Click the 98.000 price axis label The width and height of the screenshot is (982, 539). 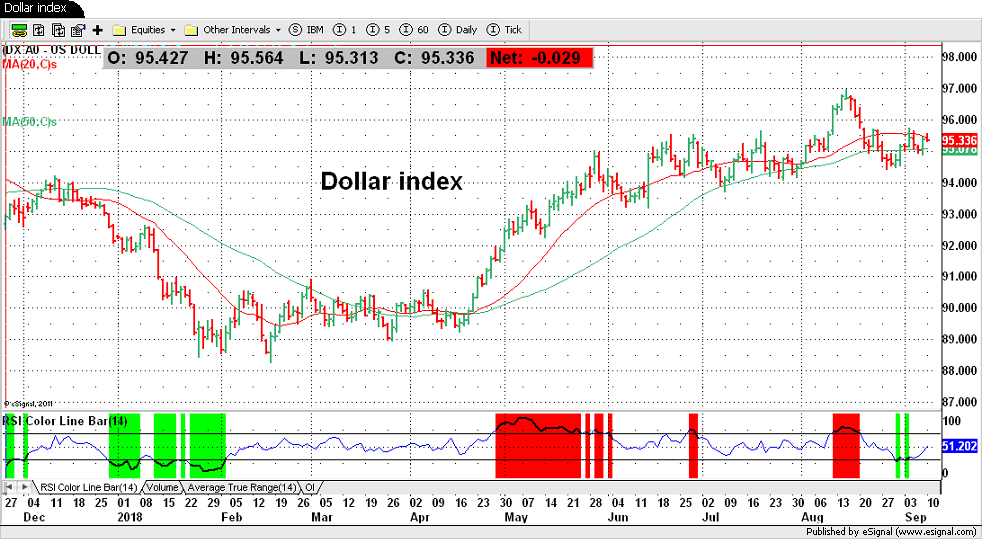[960, 57]
